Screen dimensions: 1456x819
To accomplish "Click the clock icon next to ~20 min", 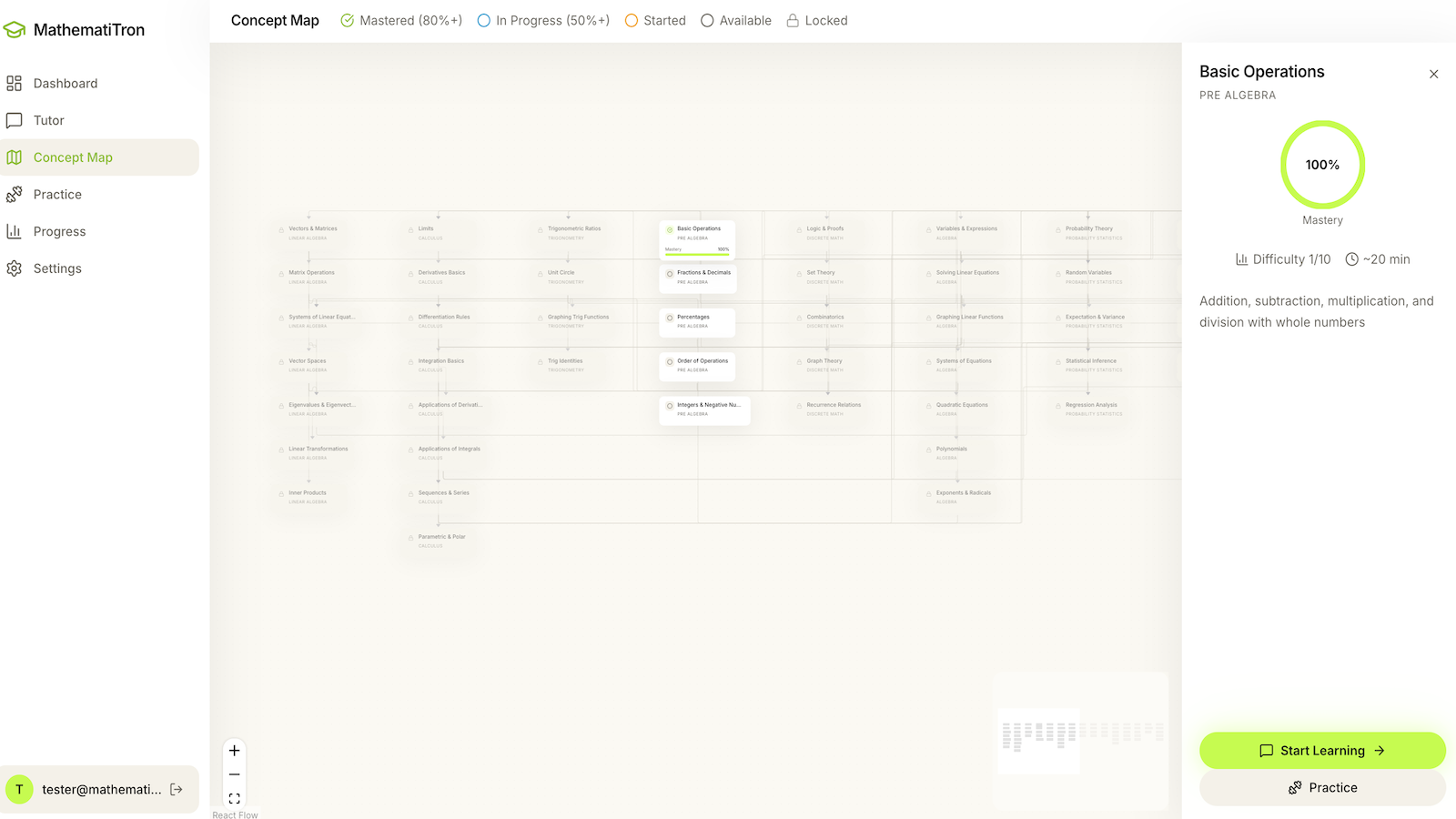I will (1352, 258).
